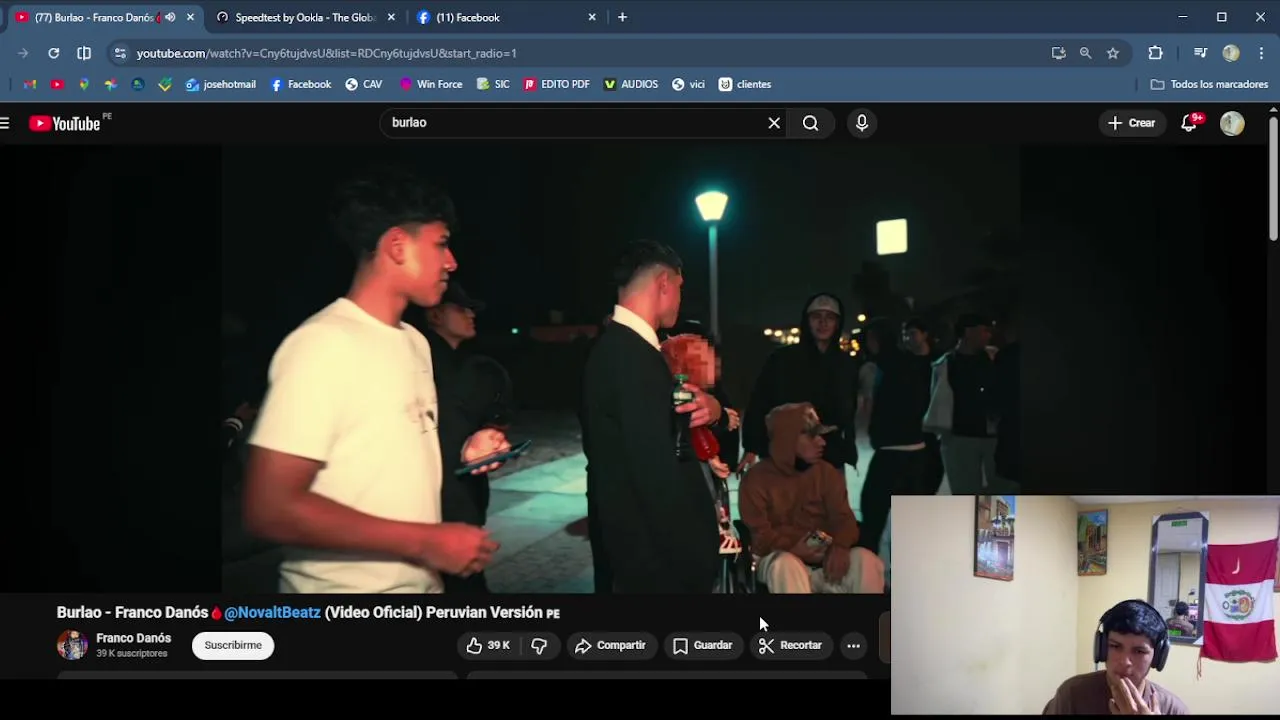This screenshot has height=720, width=1280.
Task: Click the page vertical scrollbar
Action: tap(1273, 180)
